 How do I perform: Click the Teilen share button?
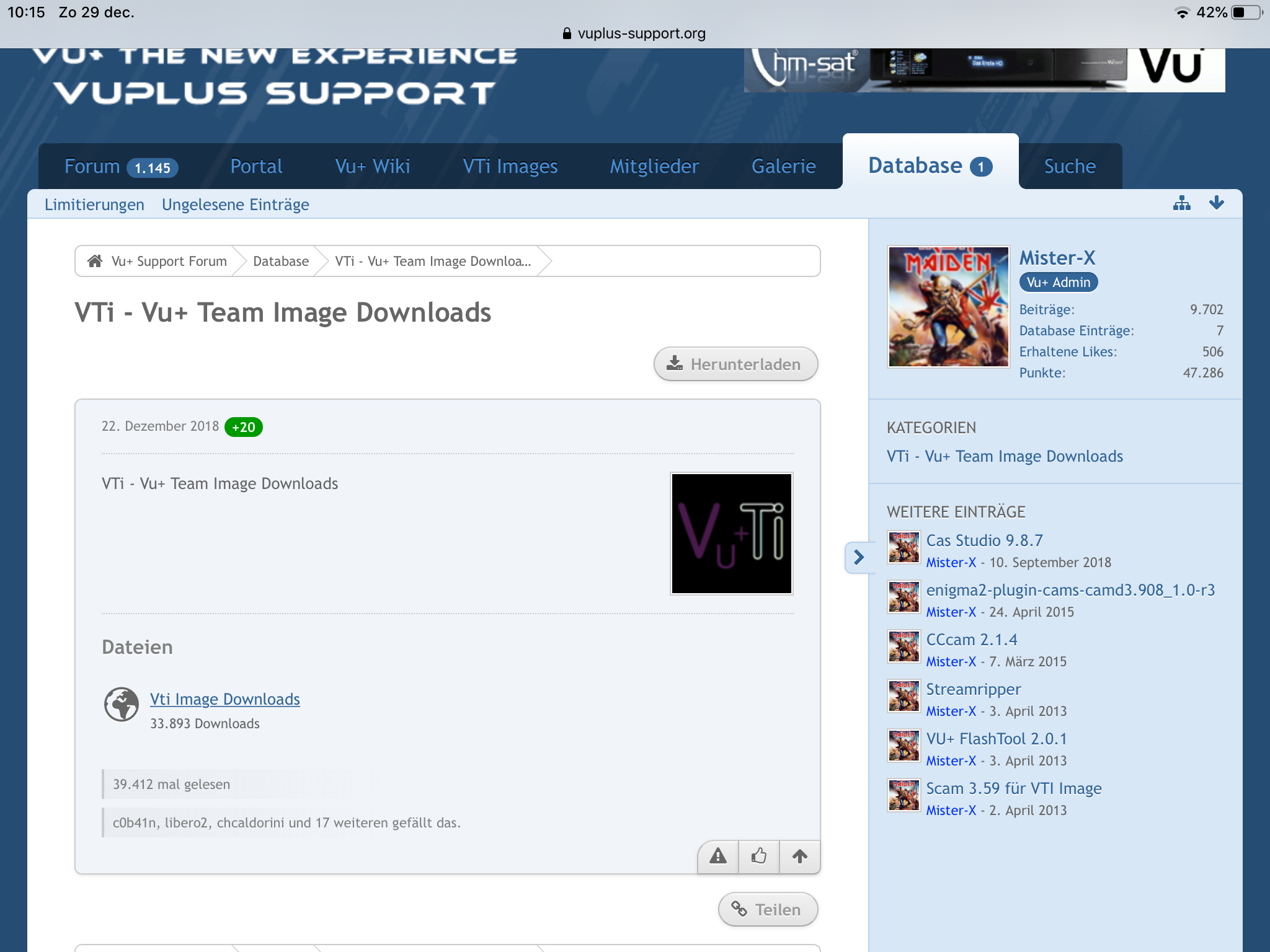pyautogui.click(x=768, y=909)
